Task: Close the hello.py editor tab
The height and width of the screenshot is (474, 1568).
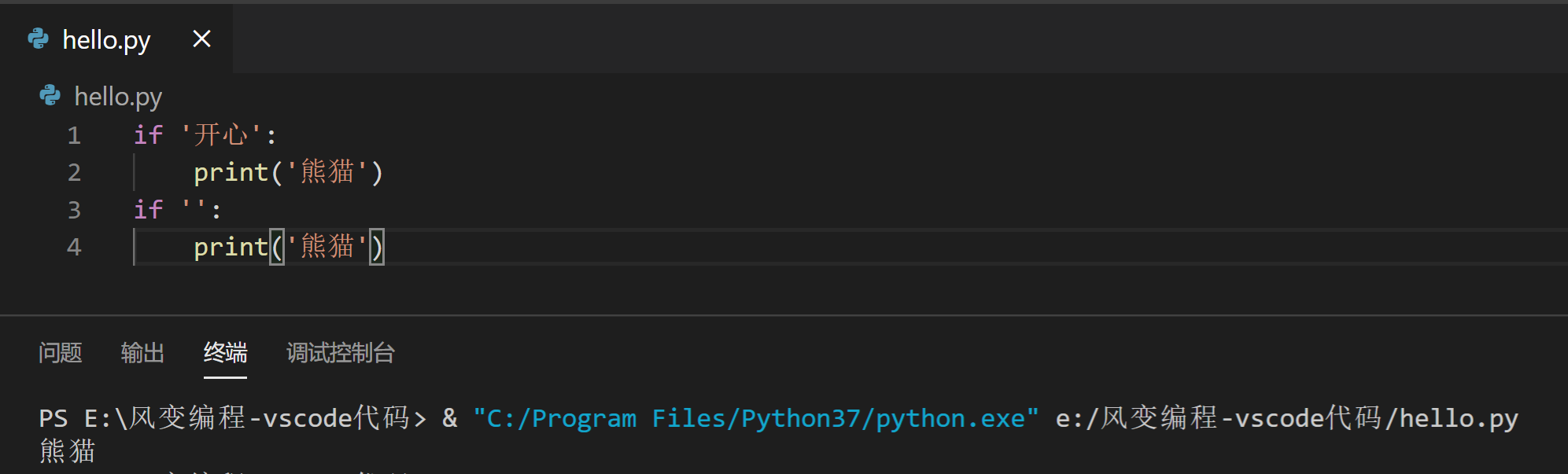Action: (201, 39)
